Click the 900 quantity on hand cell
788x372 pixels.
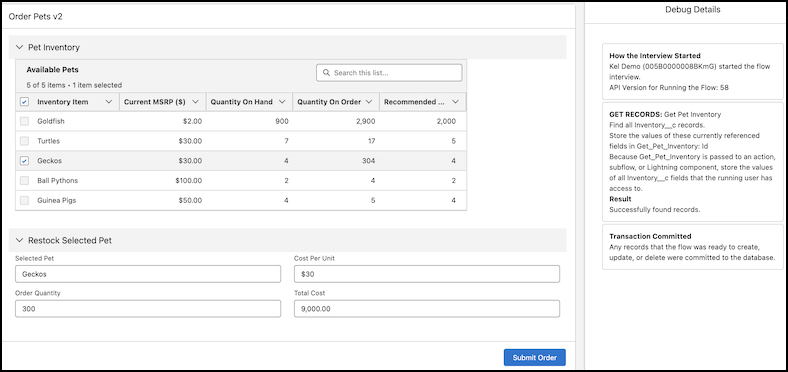coord(282,122)
